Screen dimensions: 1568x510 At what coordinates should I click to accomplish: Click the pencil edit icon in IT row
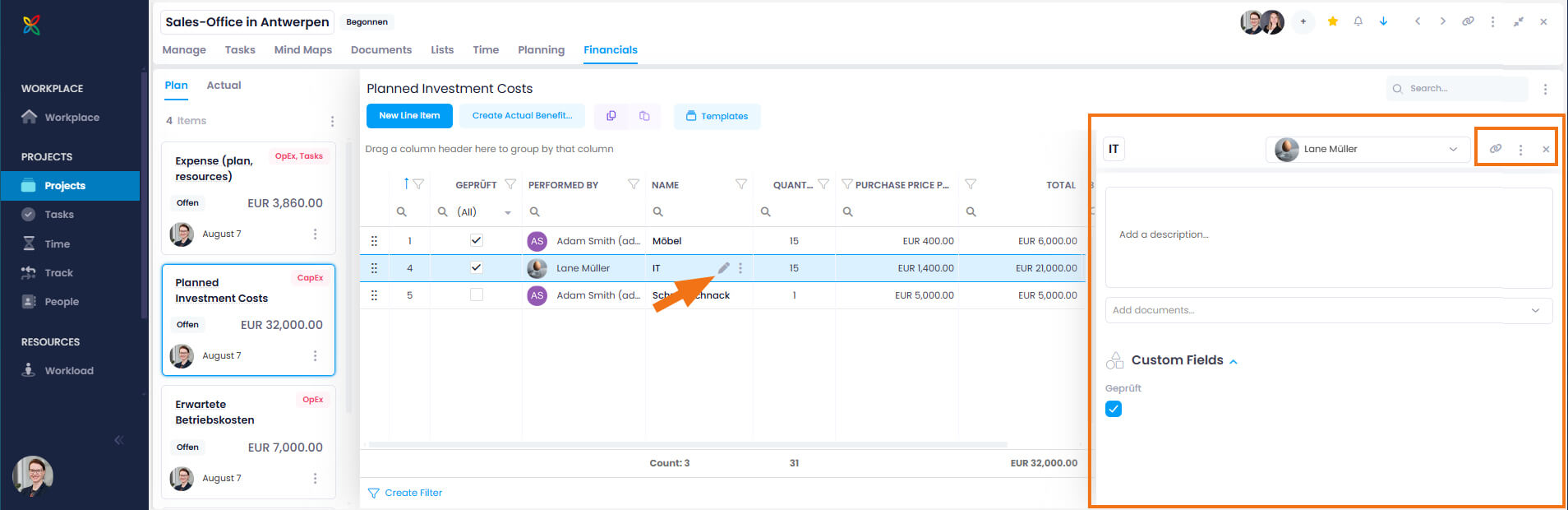[x=723, y=268]
